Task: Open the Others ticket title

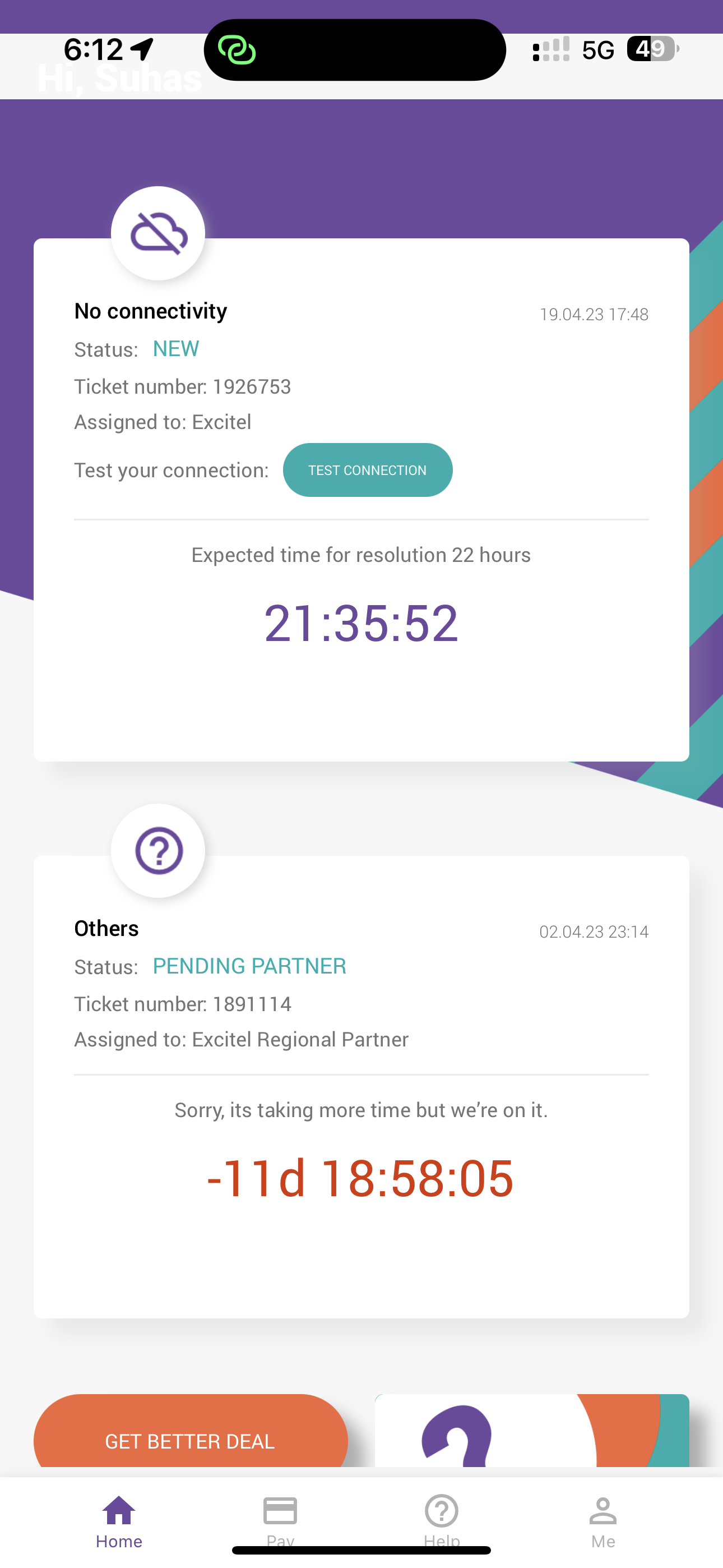Action: tap(106, 928)
